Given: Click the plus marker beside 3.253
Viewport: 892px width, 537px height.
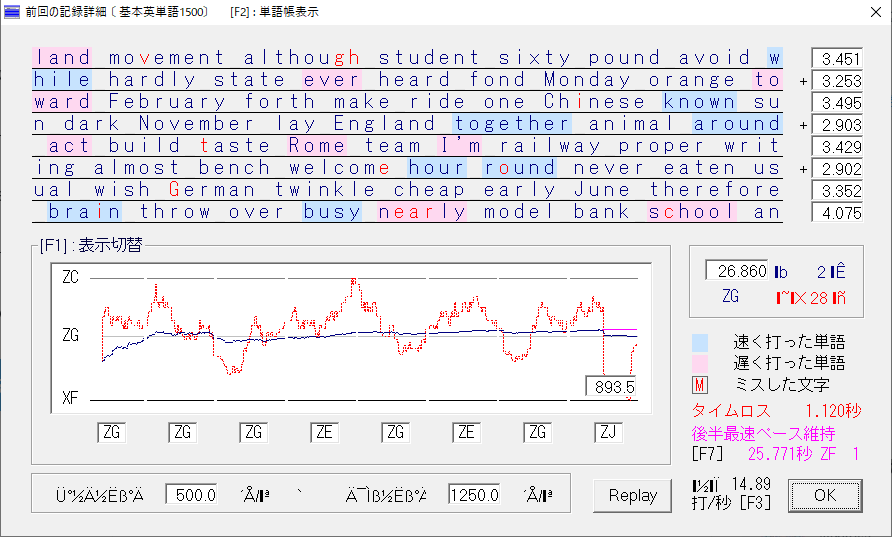Looking at the screenshot, I should tap(803, 81).
